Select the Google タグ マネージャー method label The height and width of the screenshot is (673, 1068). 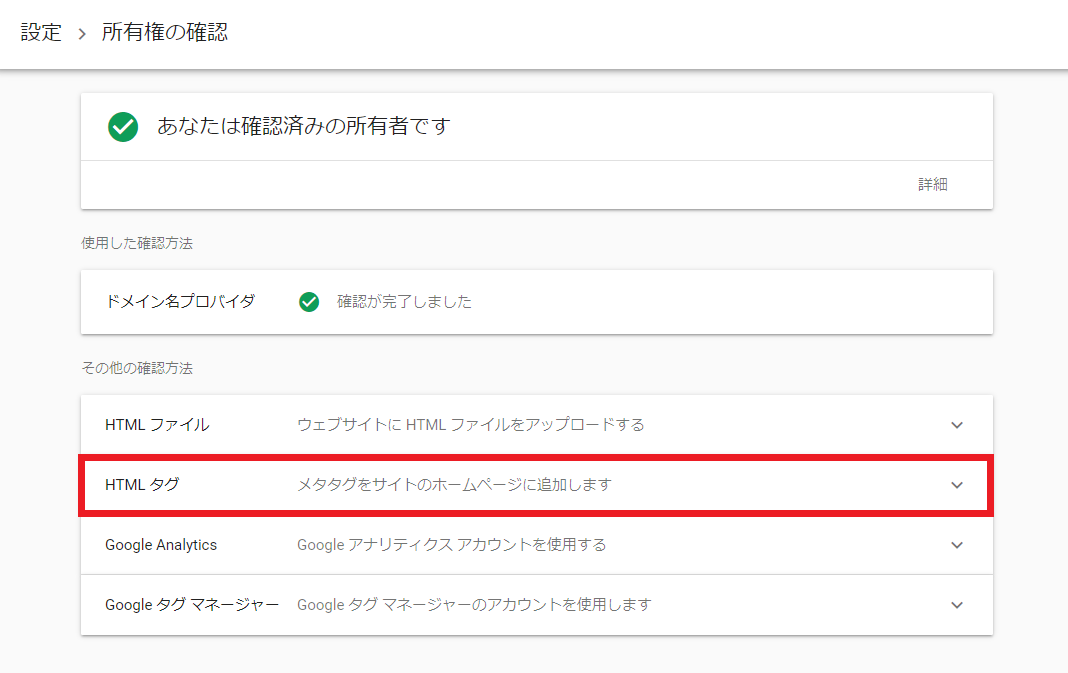pyautogui.click(x=191, y=605)
